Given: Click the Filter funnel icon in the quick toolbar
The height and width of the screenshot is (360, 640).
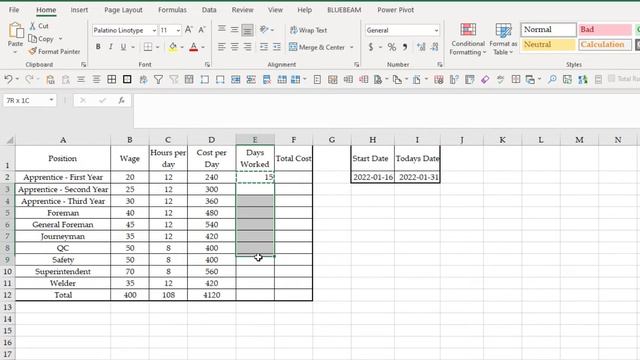Looking at the screenshot, I should pyautogui.click(x=158, y=79).
